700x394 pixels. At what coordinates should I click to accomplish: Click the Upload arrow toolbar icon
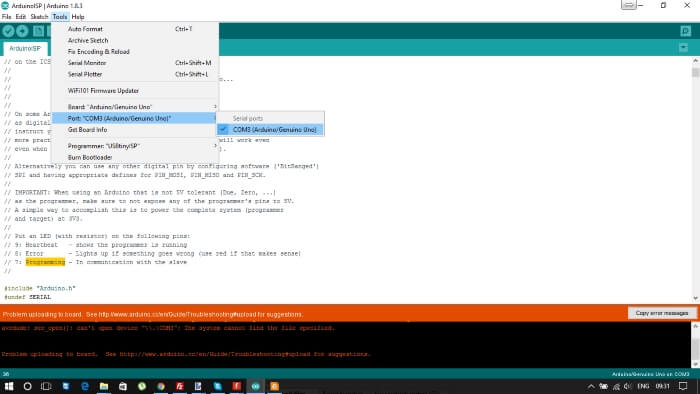tap(22, 31)
